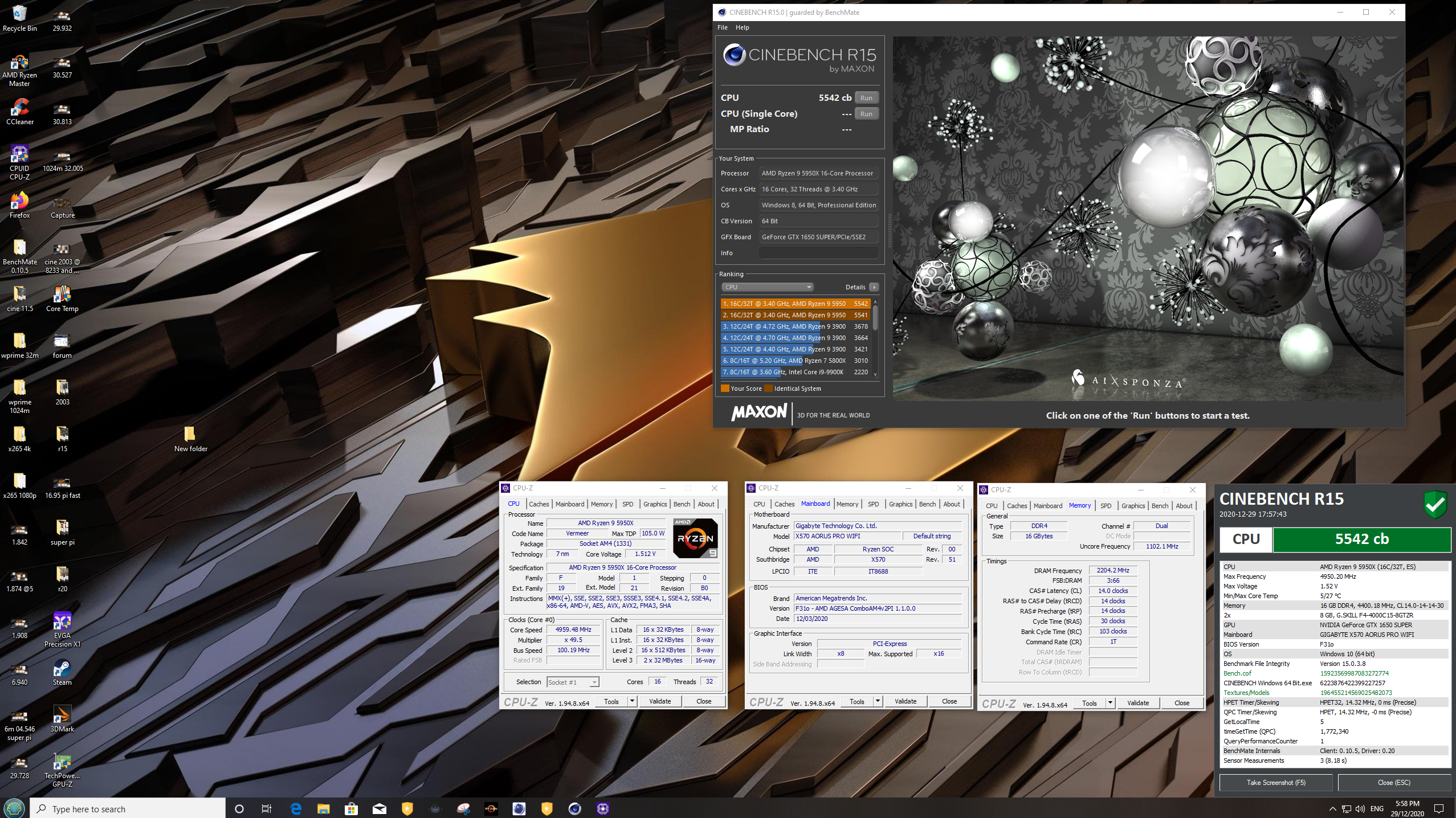Open Microsoft Store from the taskbar
This screenshot has height=818, width=1456.
[x=351, y=808]
